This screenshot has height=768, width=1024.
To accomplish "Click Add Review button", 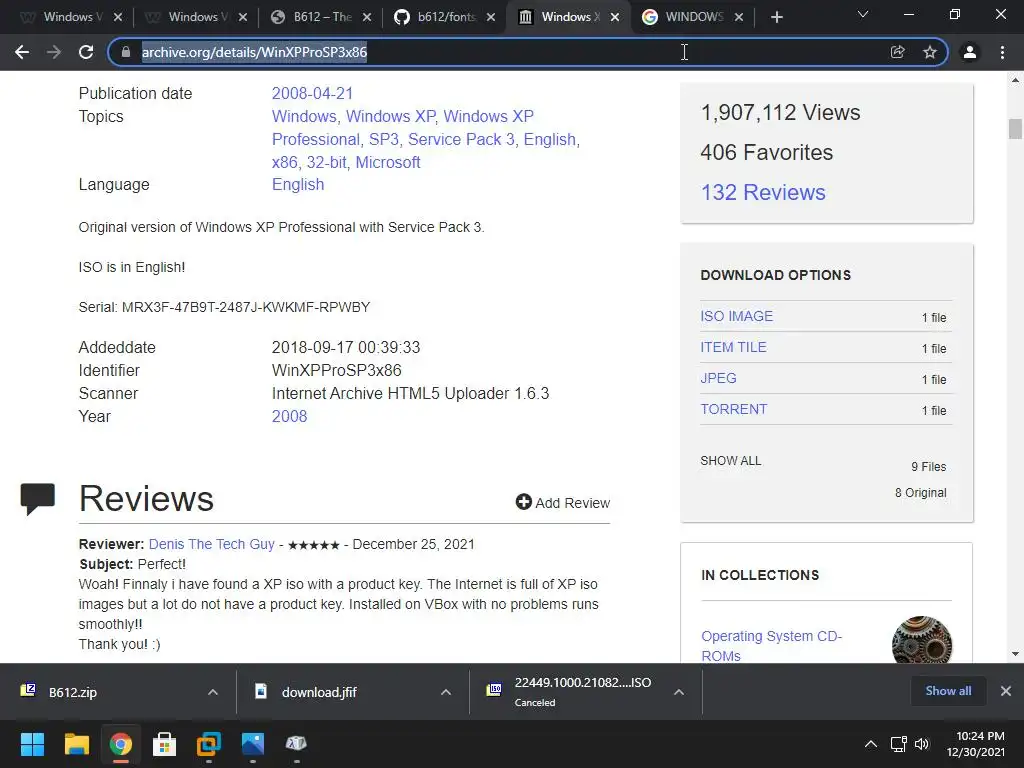I will coord(563,502).
